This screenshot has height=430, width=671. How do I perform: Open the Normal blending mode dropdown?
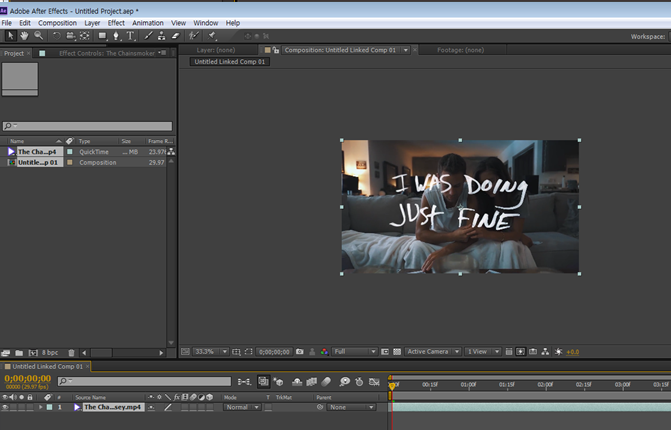242,407
